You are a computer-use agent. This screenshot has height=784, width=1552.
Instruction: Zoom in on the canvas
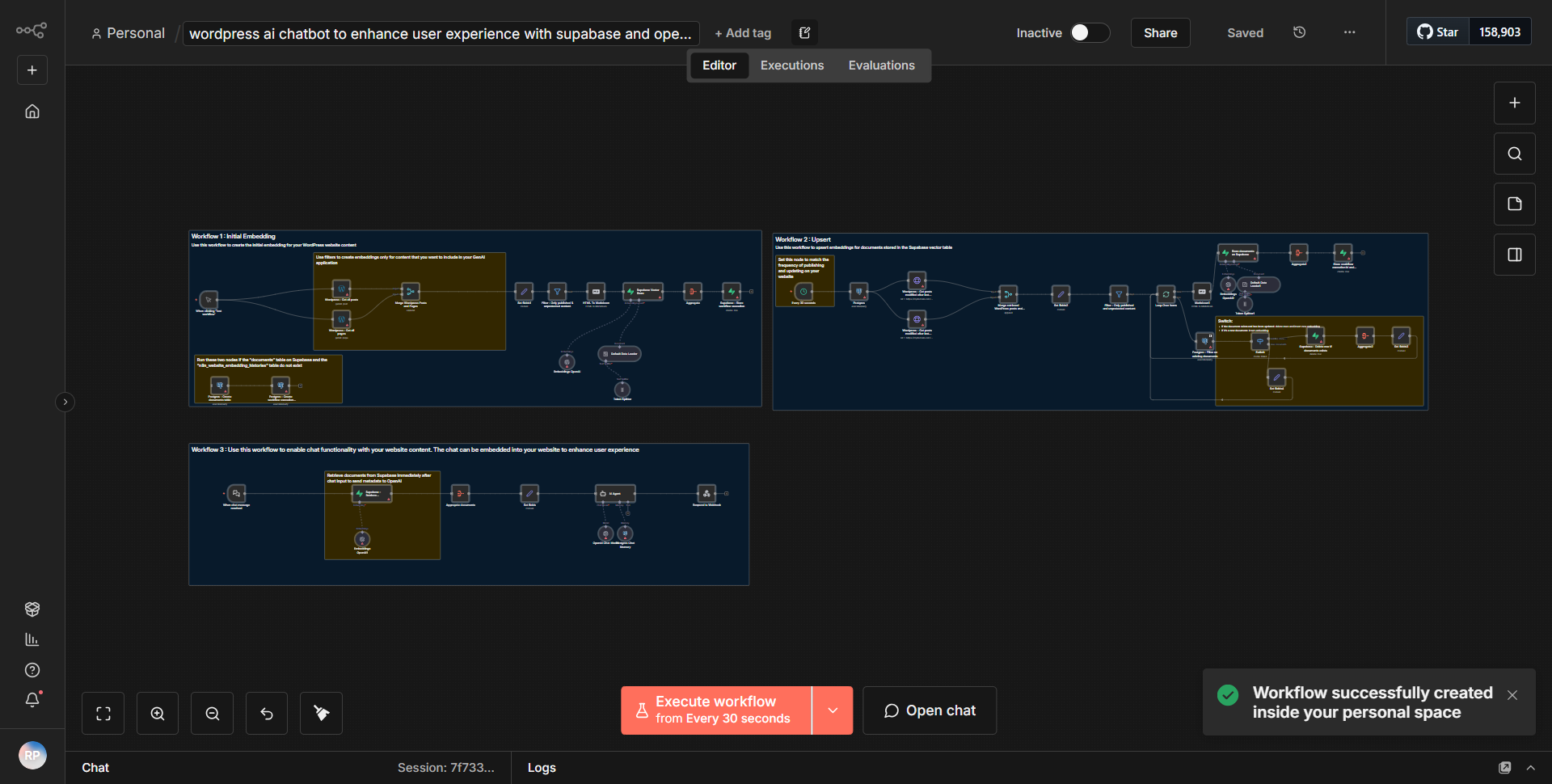[x=158, y=713]
